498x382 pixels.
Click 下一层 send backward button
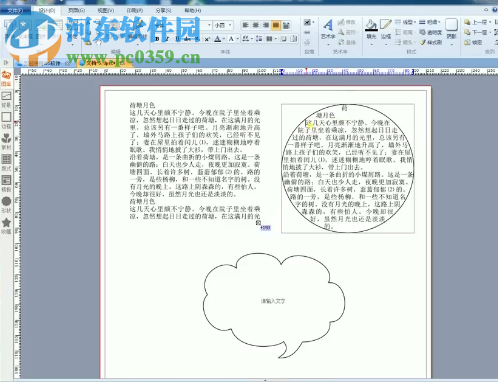click(478, 32)
